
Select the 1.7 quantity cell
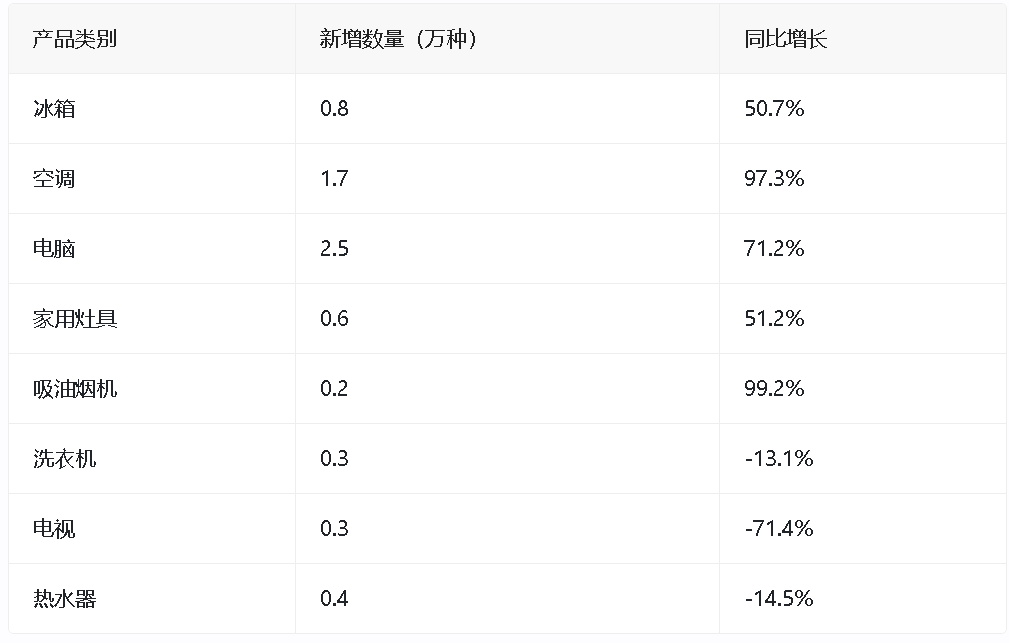[x=334, y=179]
